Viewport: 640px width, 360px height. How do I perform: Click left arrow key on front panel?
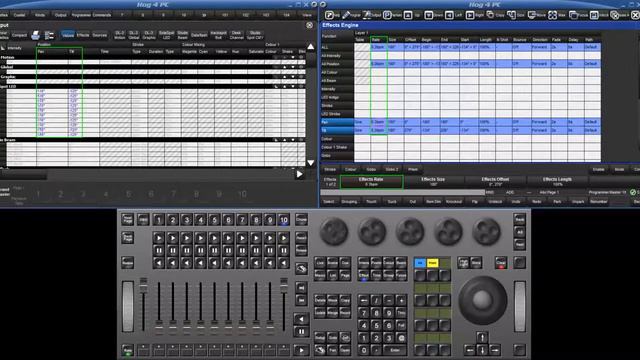469,350
